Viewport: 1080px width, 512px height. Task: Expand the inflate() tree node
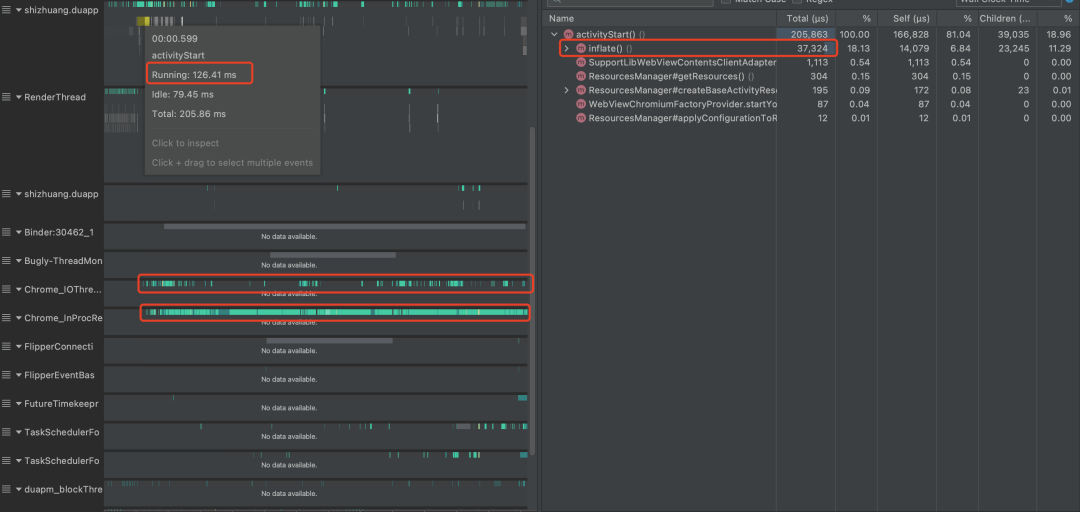click(x=567, y=48)
